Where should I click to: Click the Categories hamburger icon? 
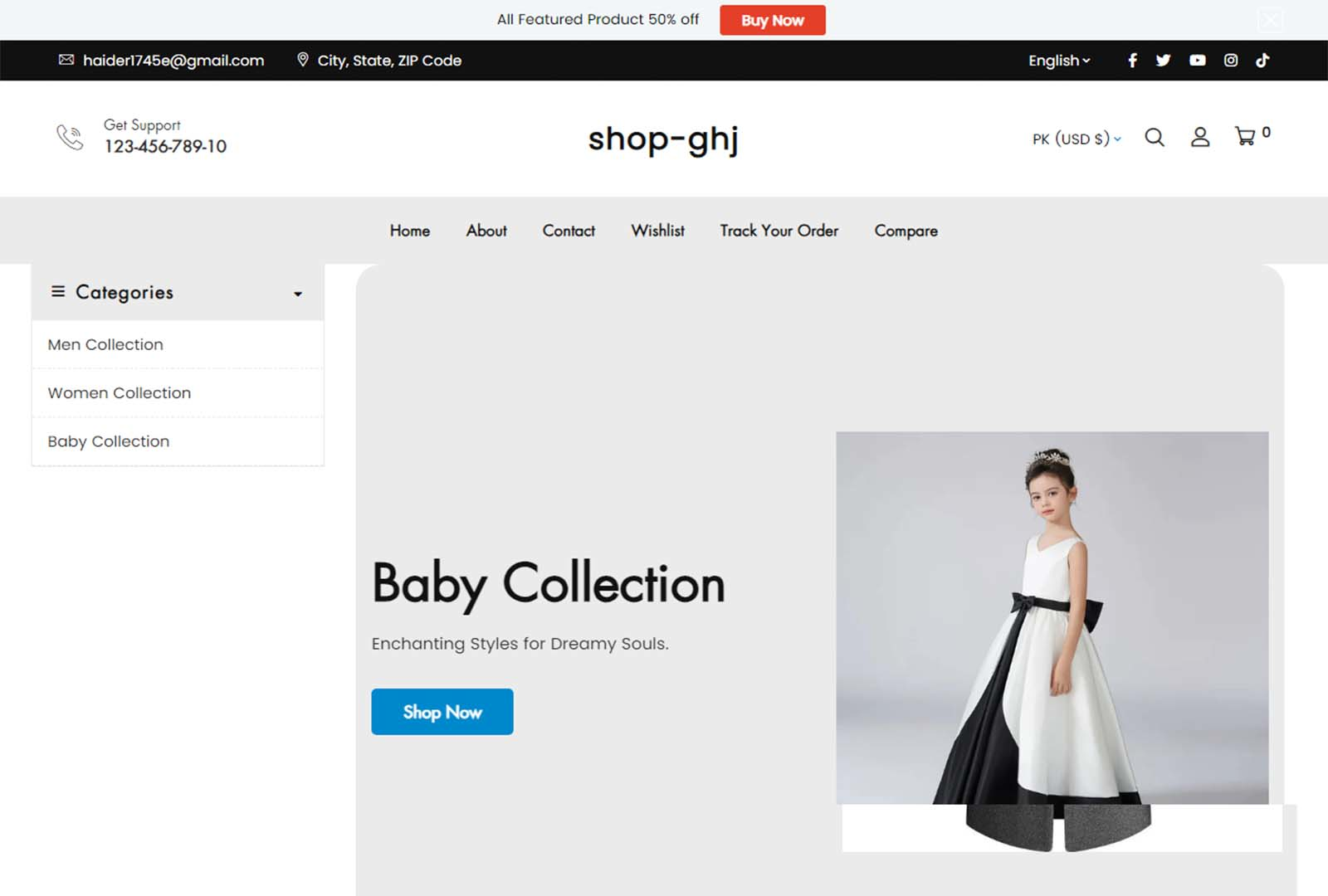[x=58, y=291]
